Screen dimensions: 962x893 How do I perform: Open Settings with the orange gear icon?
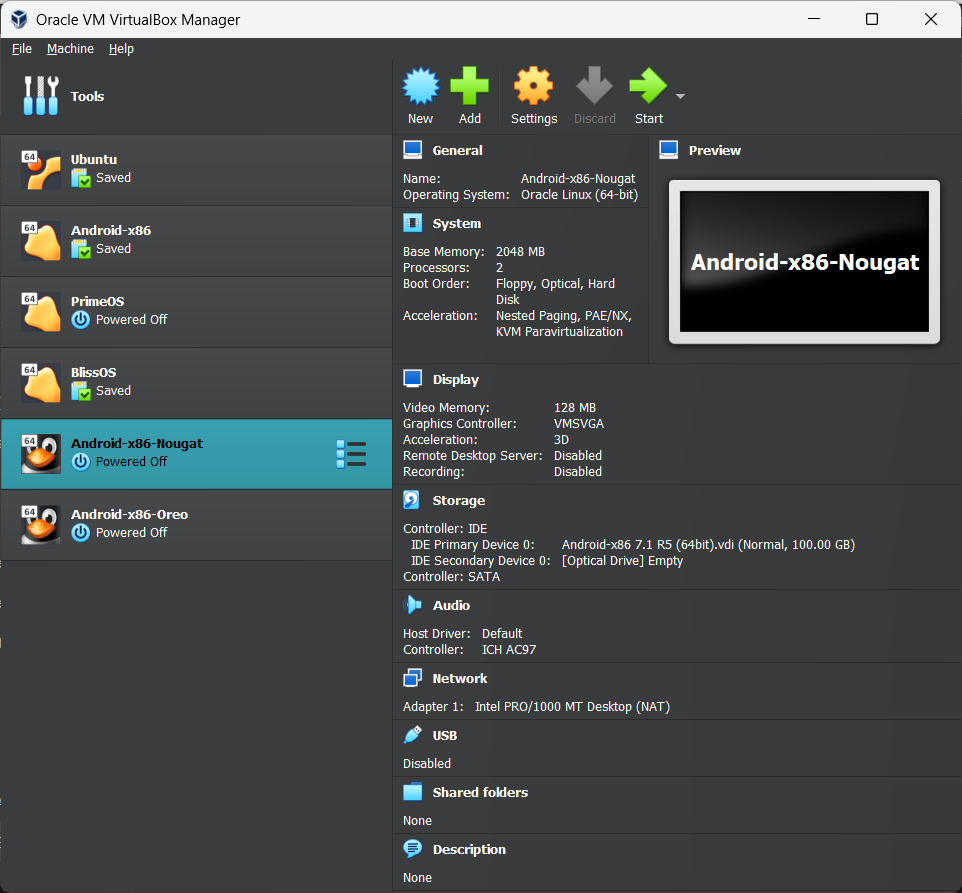[533, 86]
